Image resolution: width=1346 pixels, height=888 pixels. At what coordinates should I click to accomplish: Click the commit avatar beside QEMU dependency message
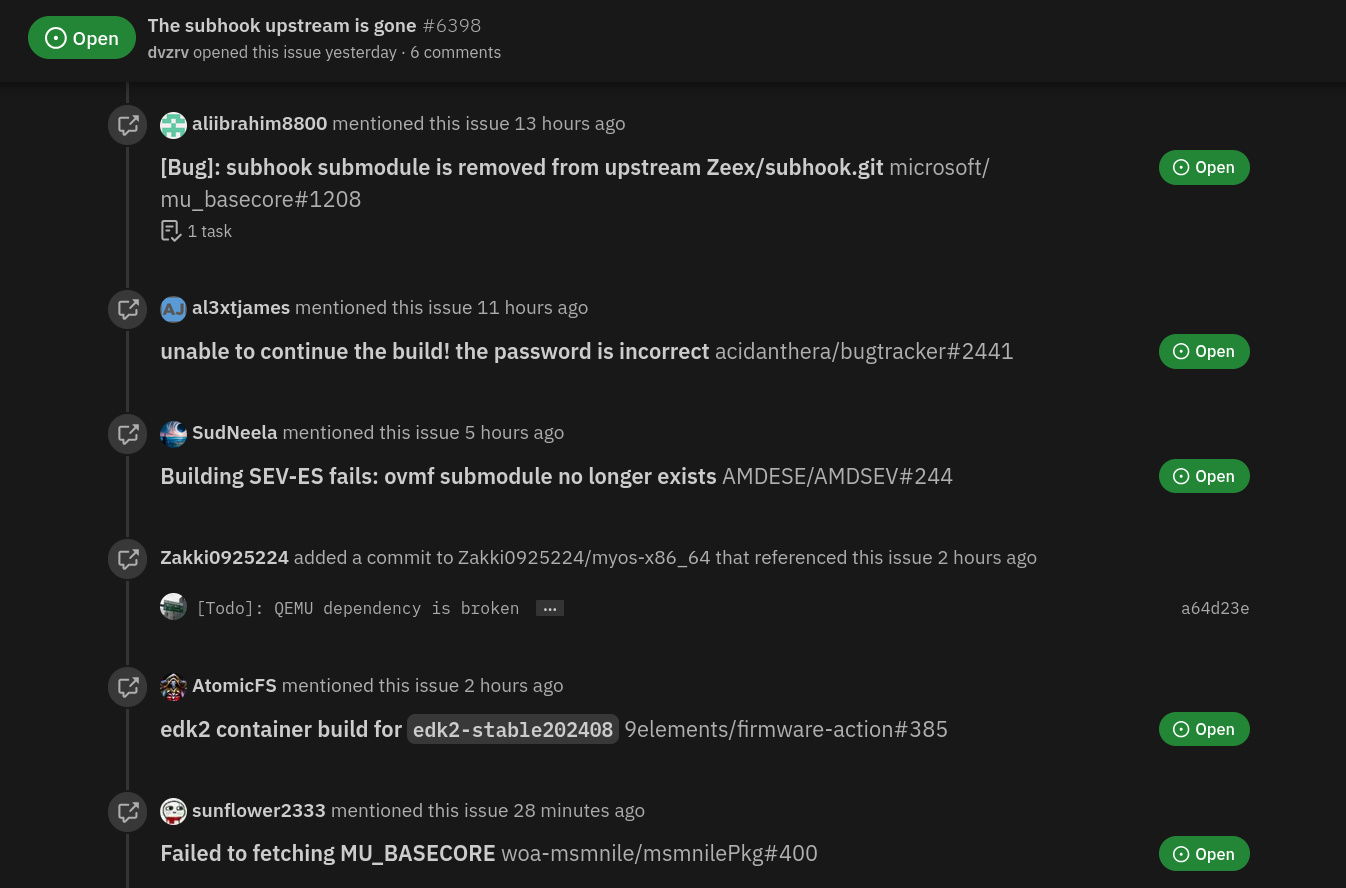(174, 607)
